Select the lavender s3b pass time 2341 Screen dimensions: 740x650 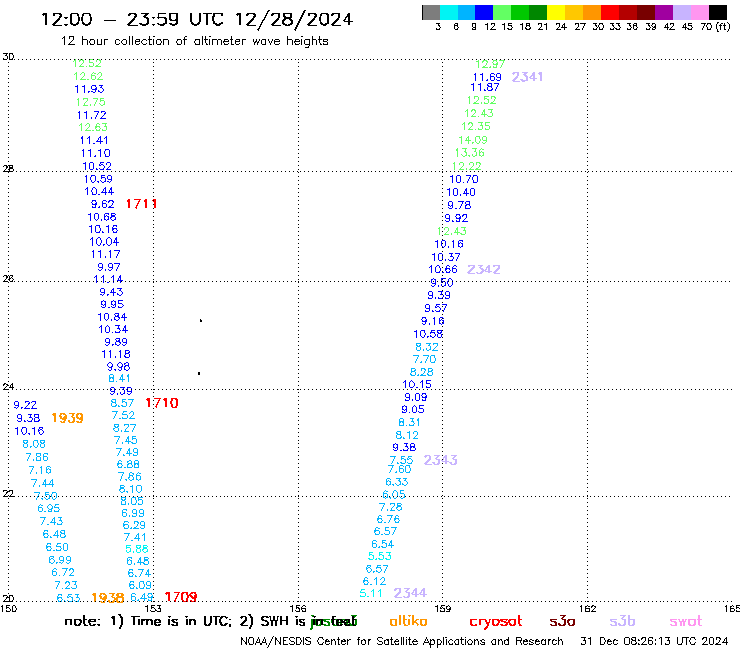click(527, 76)
